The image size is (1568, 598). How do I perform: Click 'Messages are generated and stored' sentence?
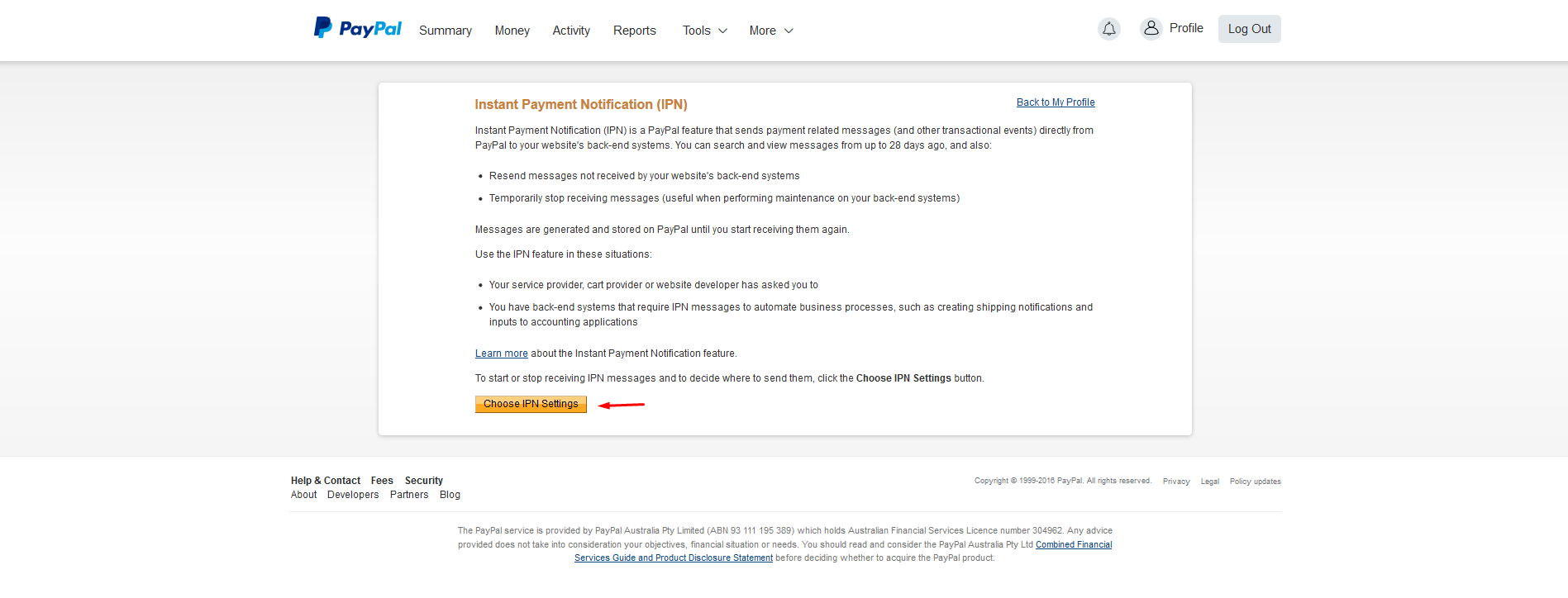(661, 230)
